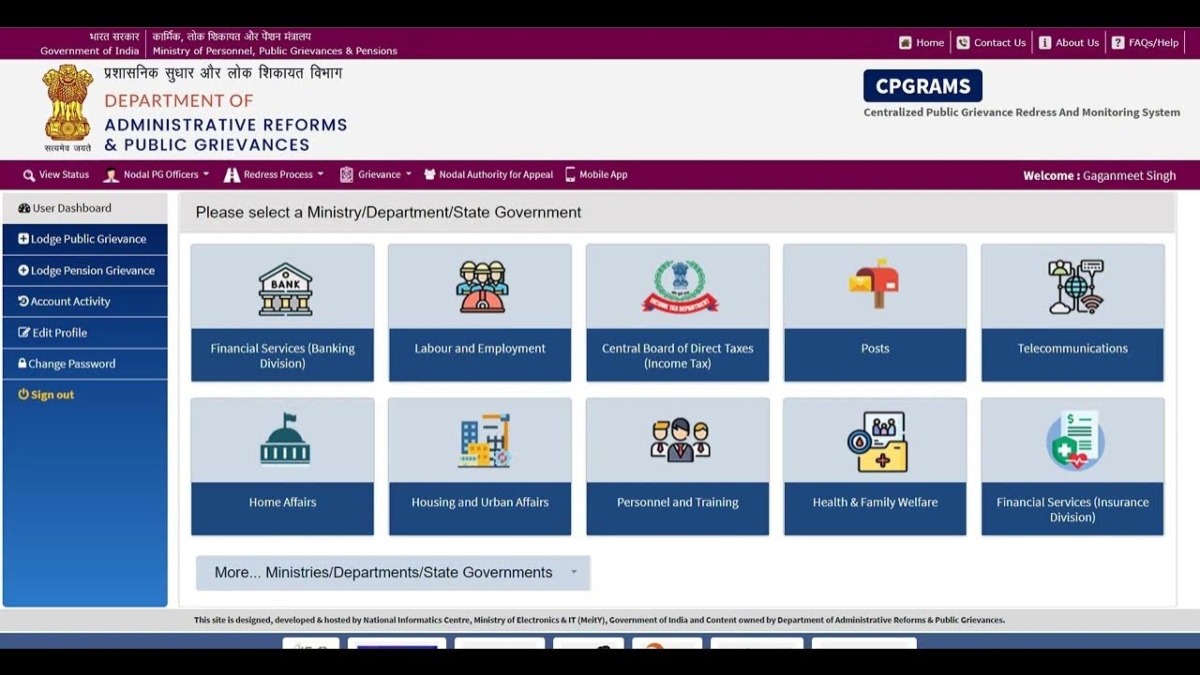1200x675 pixels.
Task: Open the Nodal PG Officers dropdown menu
Action: (x=157, y=175)
